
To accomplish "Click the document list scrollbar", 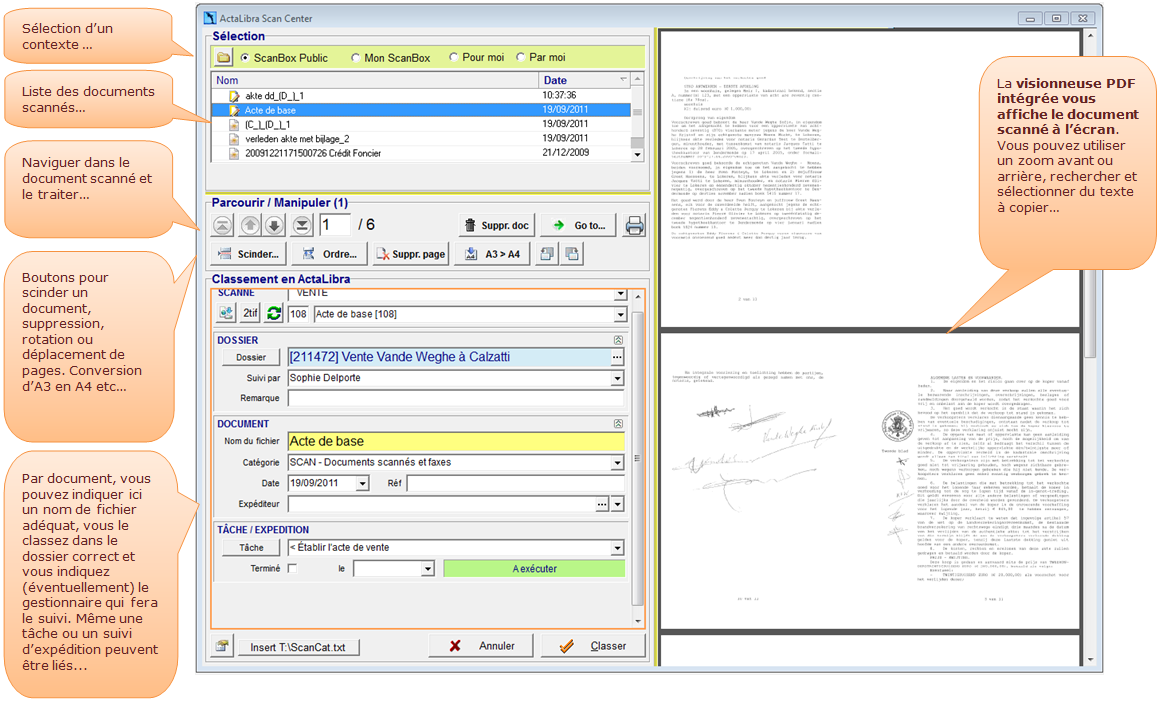I will click(x=637, y=117).
